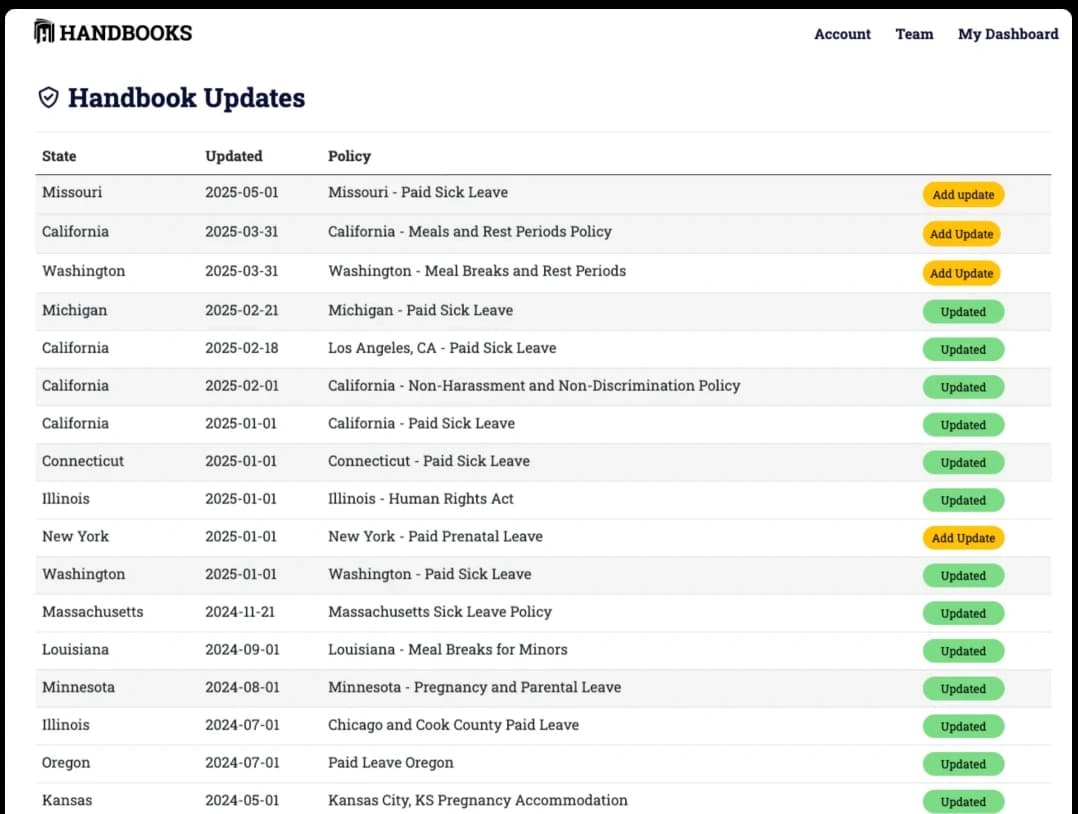The height and width of the screenshot is (814, 1078).
Task: Open the Team page
Action: [914, 34]
